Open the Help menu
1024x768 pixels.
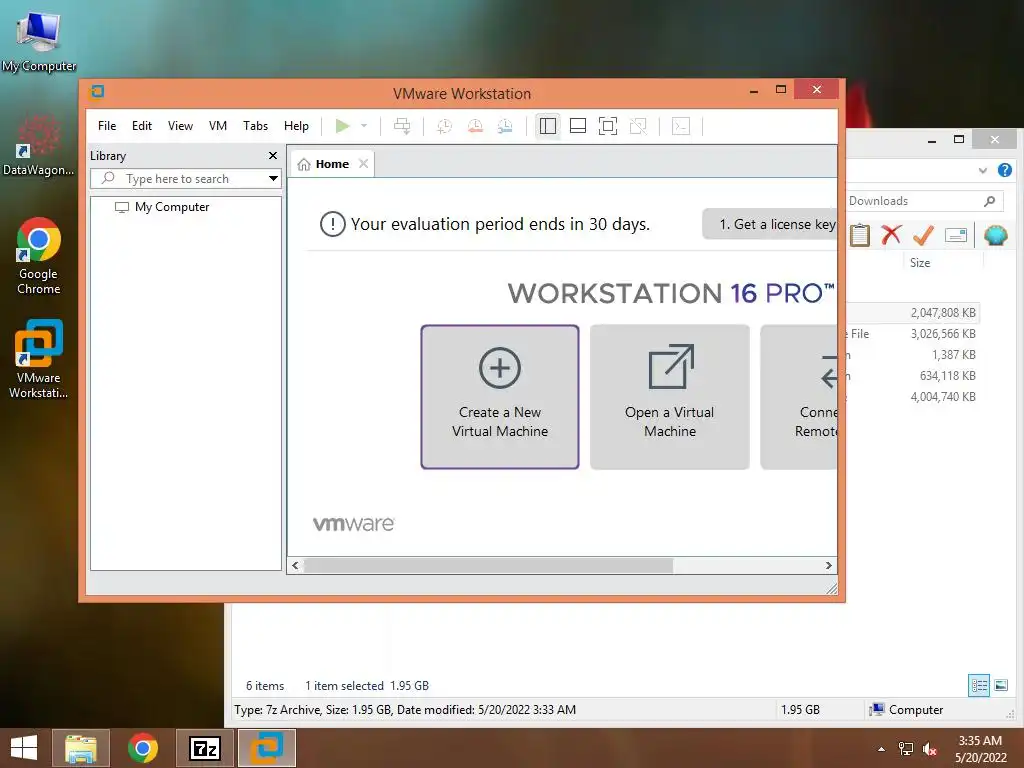pos(296,126)
